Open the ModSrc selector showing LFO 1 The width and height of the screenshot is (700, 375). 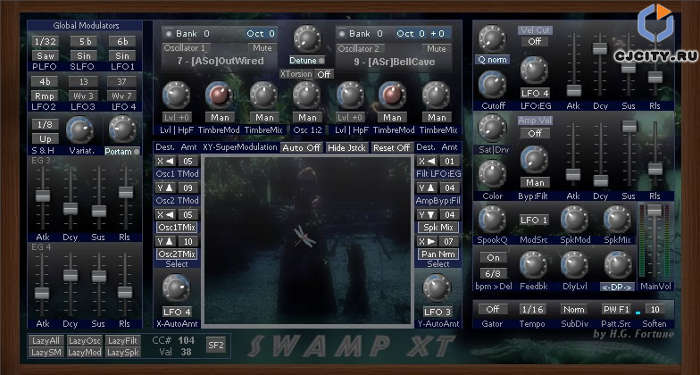coord(534,220)
